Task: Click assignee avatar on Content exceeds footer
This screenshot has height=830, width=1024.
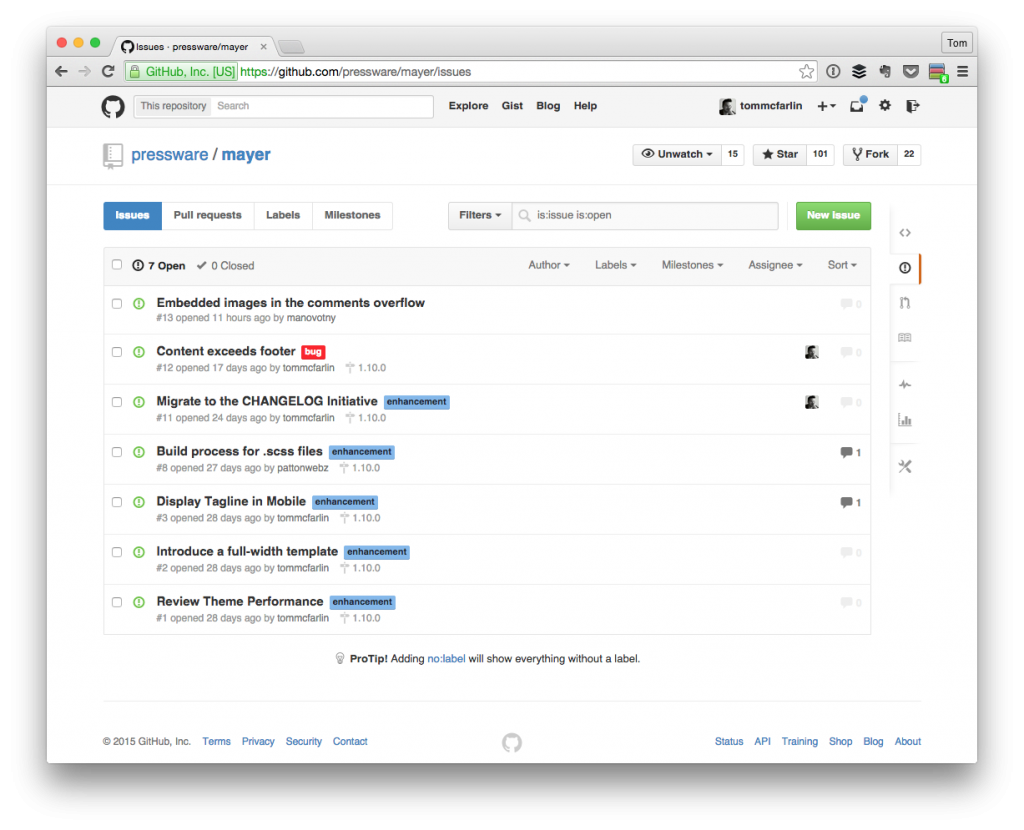Action: tap(812, 352)
